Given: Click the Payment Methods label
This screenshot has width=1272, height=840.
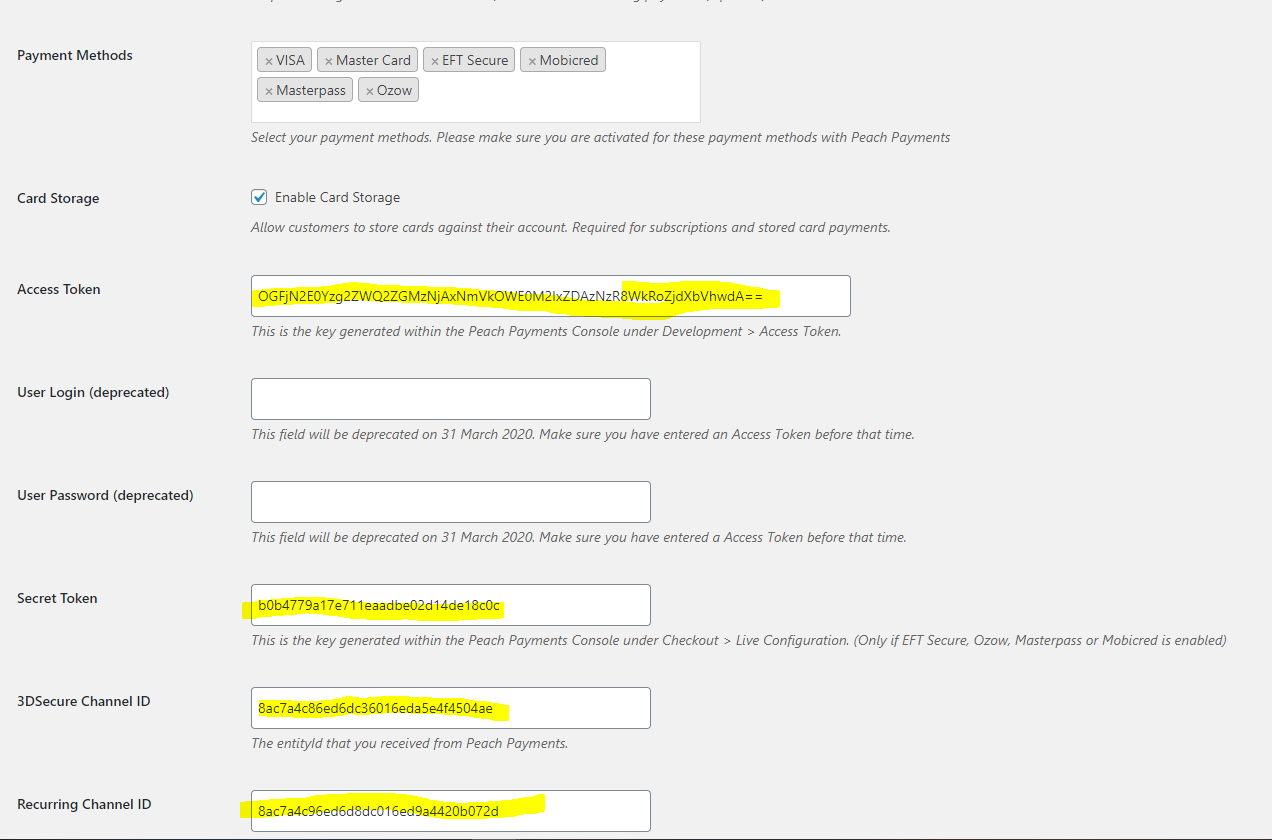Looking at the screenshot, I should click(x=75, y=55).
